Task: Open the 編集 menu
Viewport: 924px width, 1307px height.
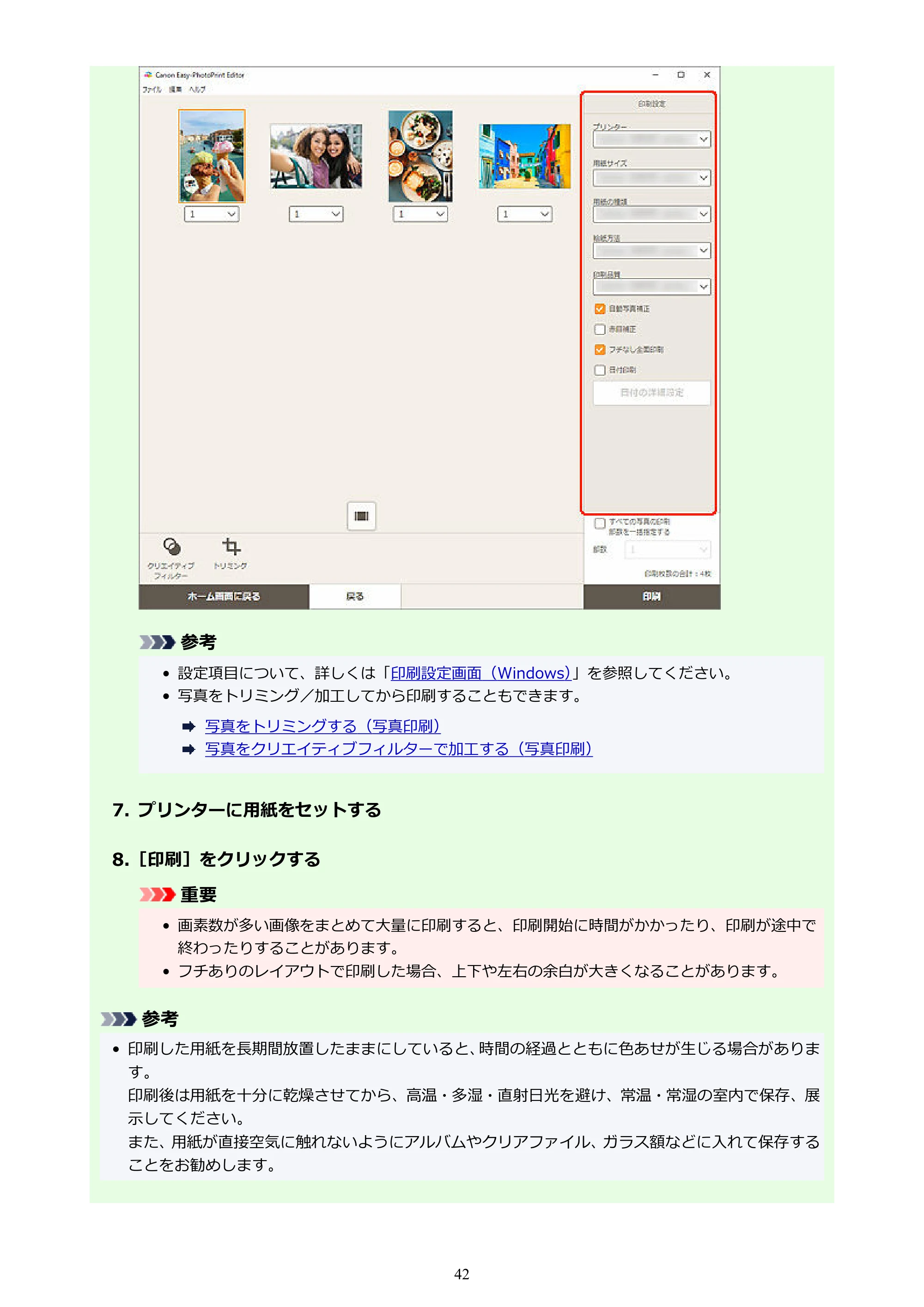Action: [x=176, y=89]
